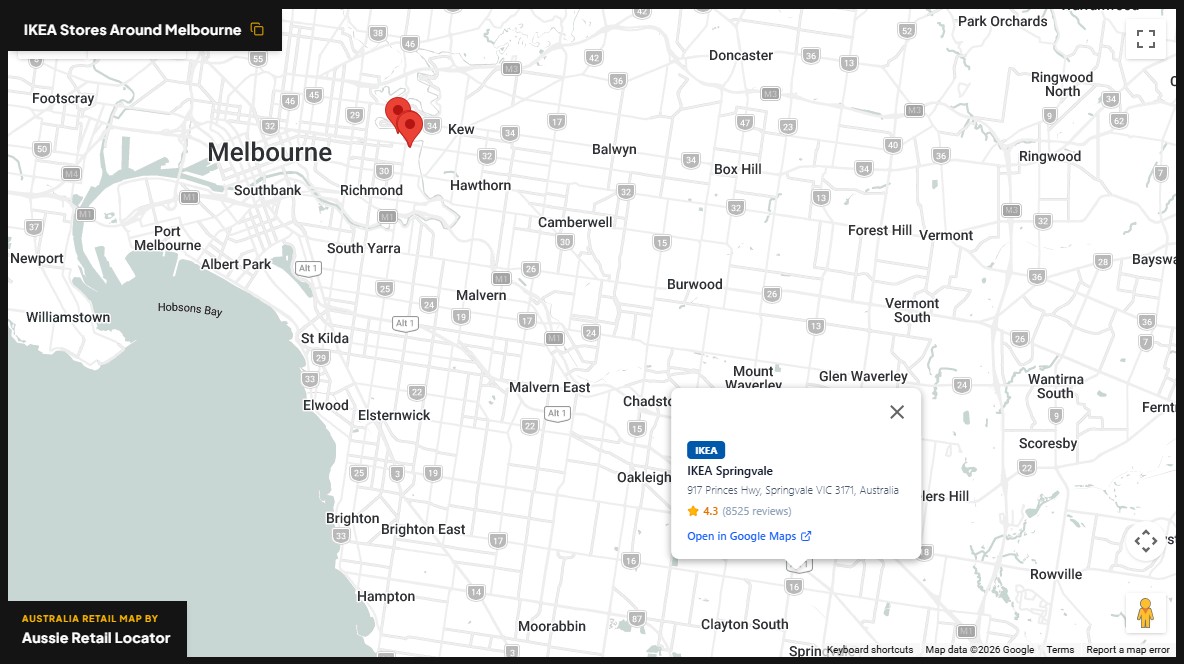This screenshot has width=1184, height=664.
Task: Select the 'Map data ©2026 Google' text
Action: click(x=979, y=650)
